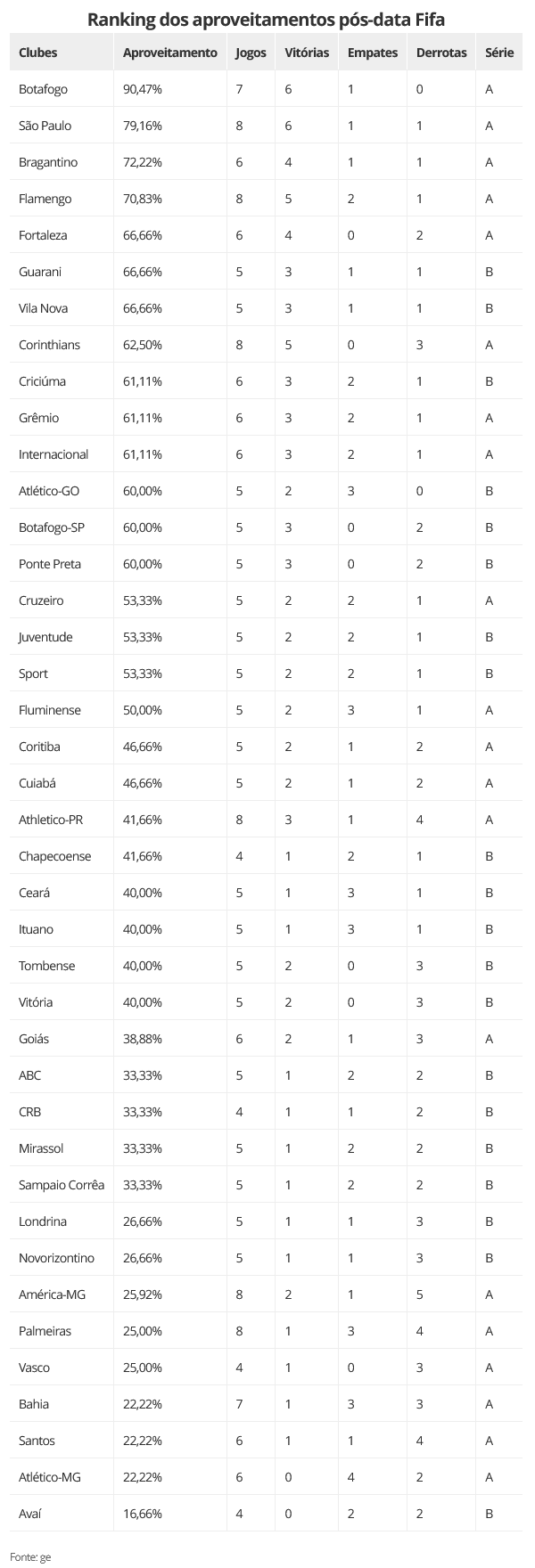Click the Série column header
The width and height of the screenshot is (535, 1568).
(x=499, y=53)
